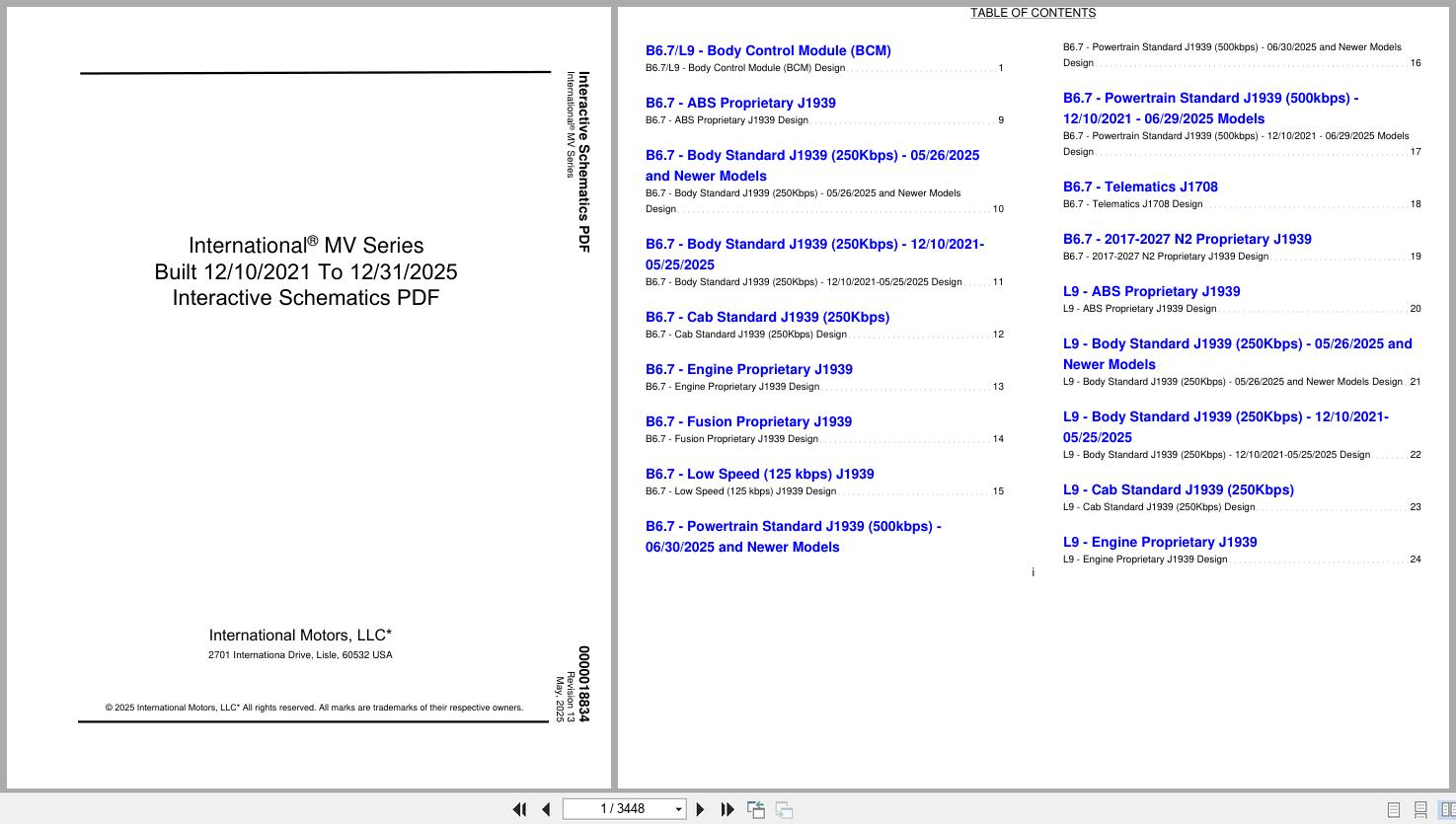Jump to the last page
Viewport: 1456px width, 824px height.
click(x=728, y=809)
